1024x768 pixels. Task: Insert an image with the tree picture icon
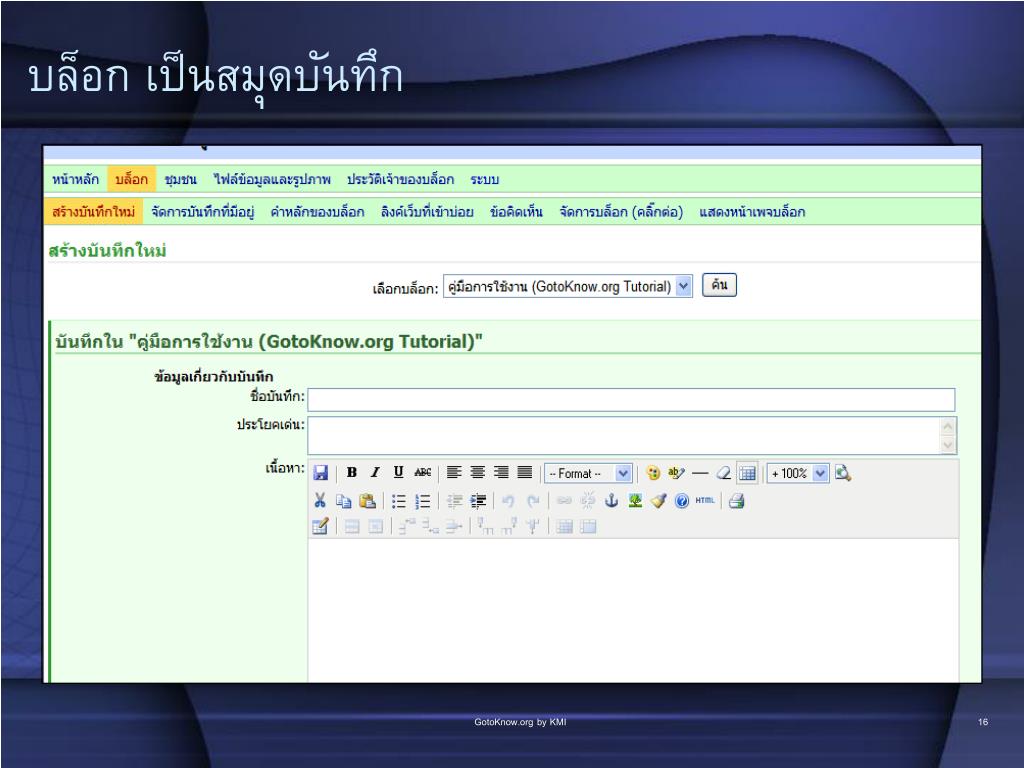[x=635, y=501]
